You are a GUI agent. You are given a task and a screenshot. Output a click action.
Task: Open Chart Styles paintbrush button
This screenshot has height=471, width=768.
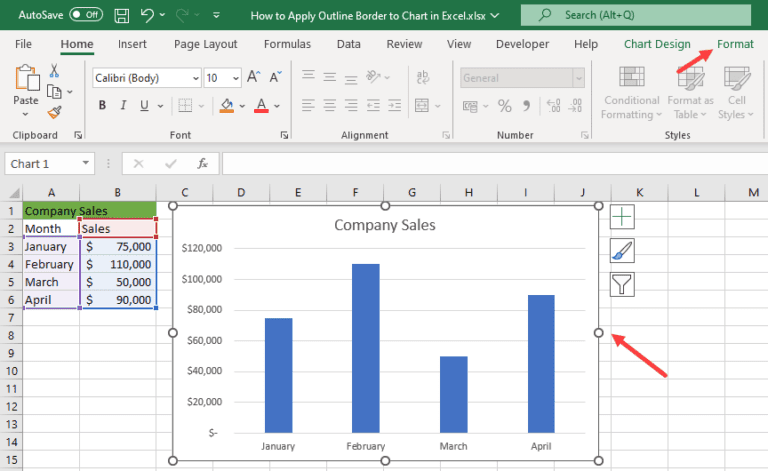pyautogui.click(x=622, y=251)
